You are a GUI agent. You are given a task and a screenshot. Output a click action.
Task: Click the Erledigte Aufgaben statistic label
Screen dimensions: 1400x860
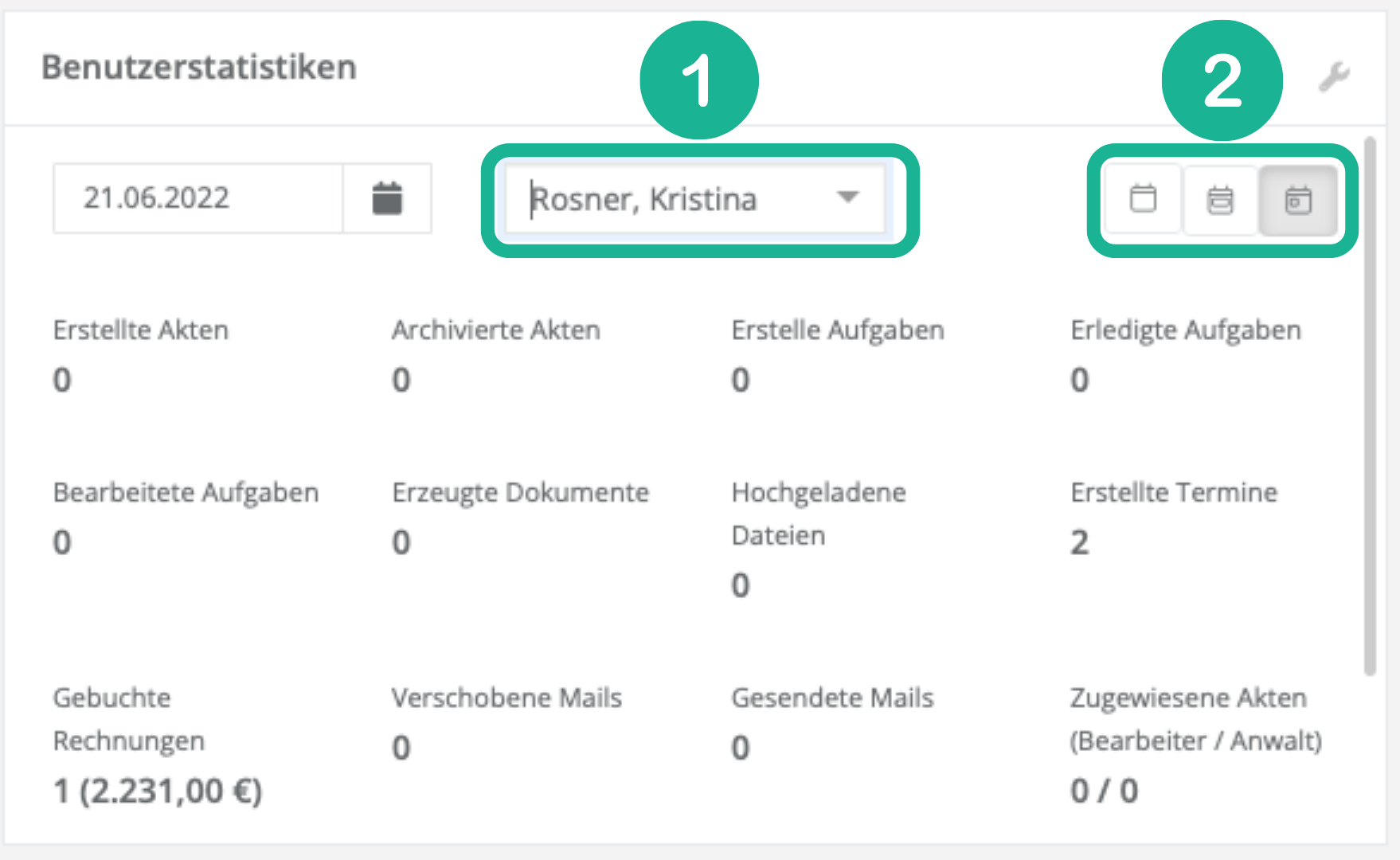1186,330
